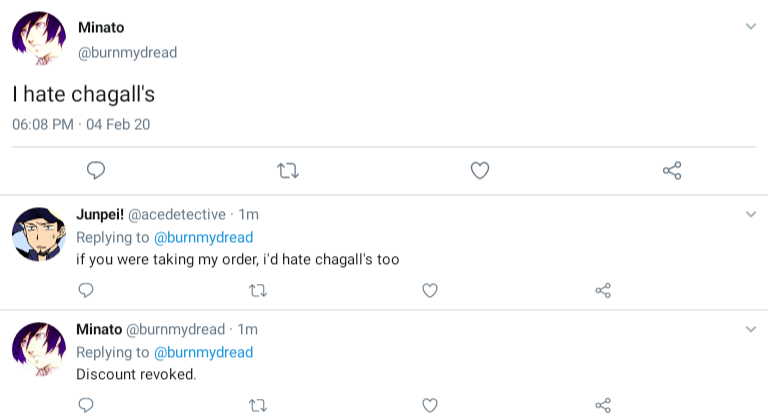The width and height of the screenshot is (768, 417).
Task: Share Junpei's reply tweet
Action: [x=603, y=290]
